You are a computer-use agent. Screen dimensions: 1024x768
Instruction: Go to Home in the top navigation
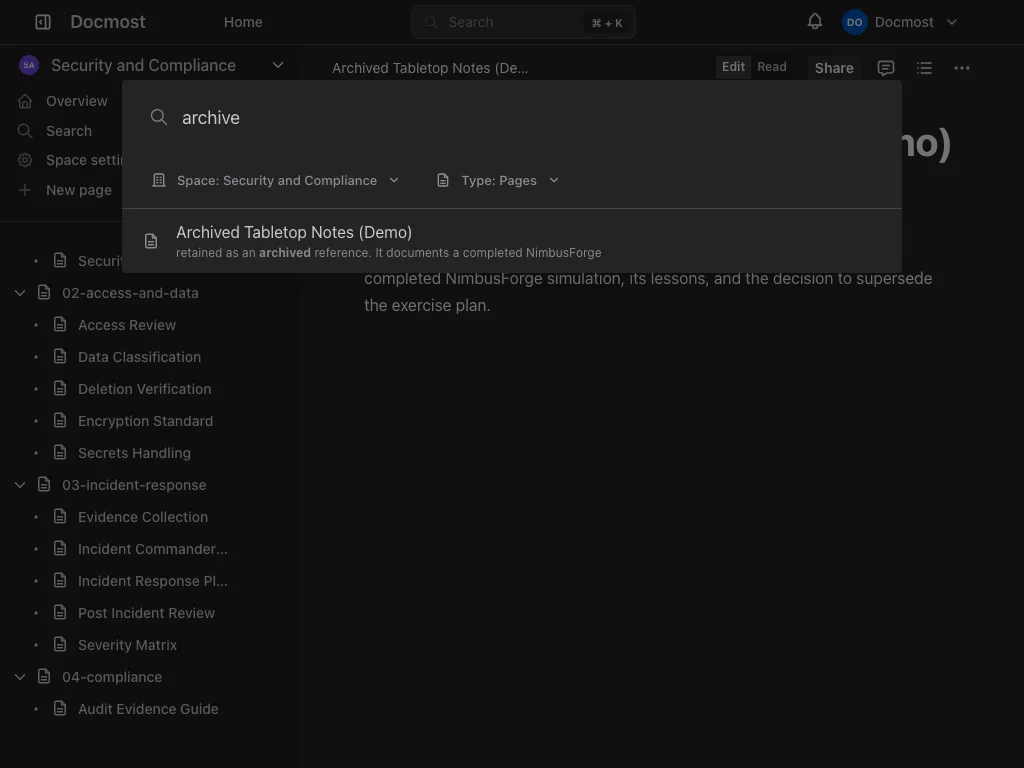point(243,22)
